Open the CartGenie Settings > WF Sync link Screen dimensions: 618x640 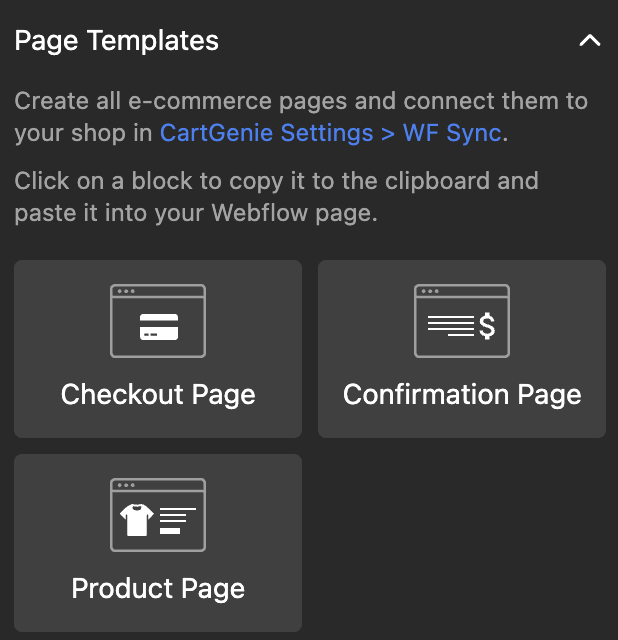click(331, 133)
